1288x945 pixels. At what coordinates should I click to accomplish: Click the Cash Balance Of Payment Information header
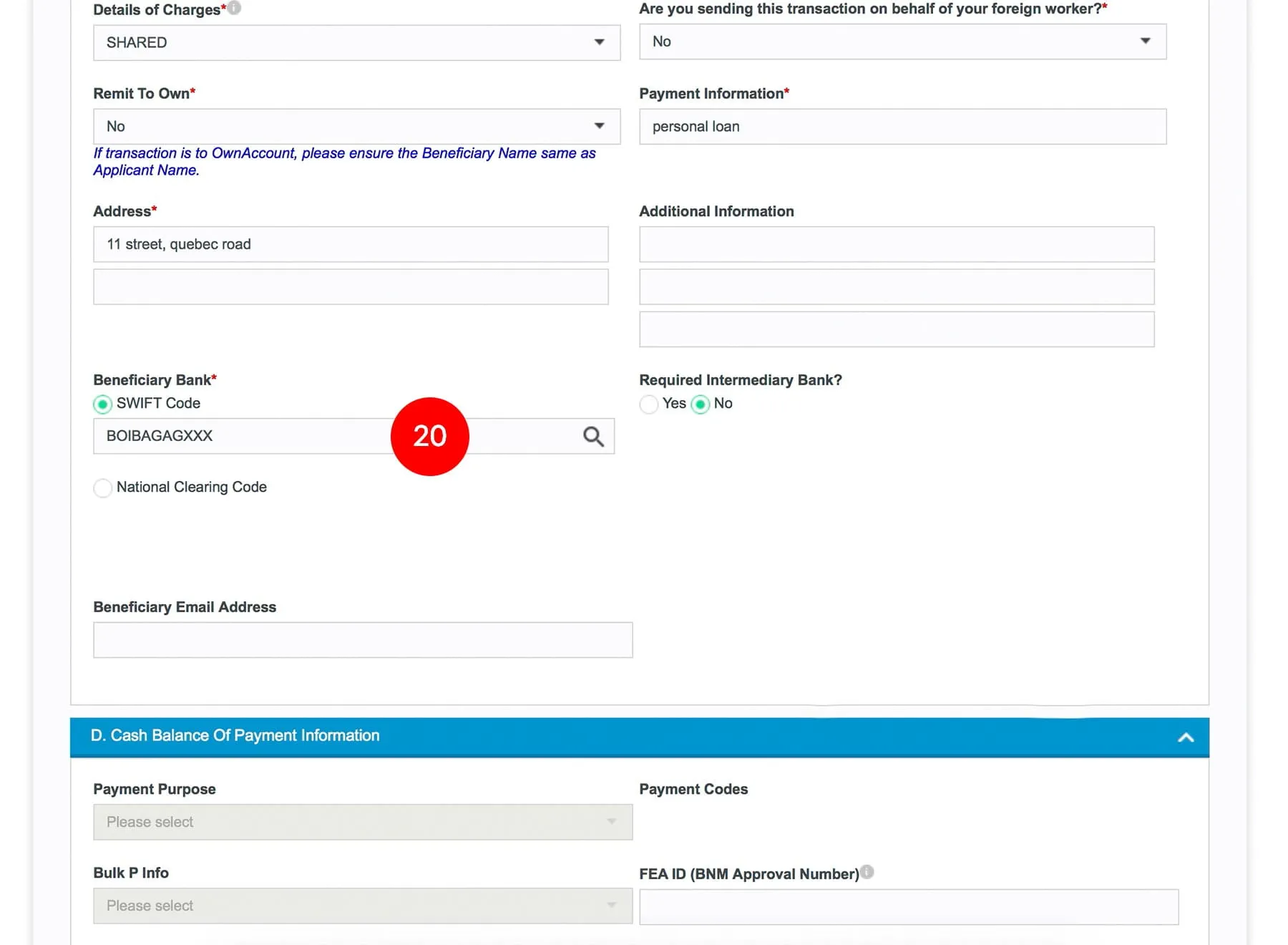point(235,736)
